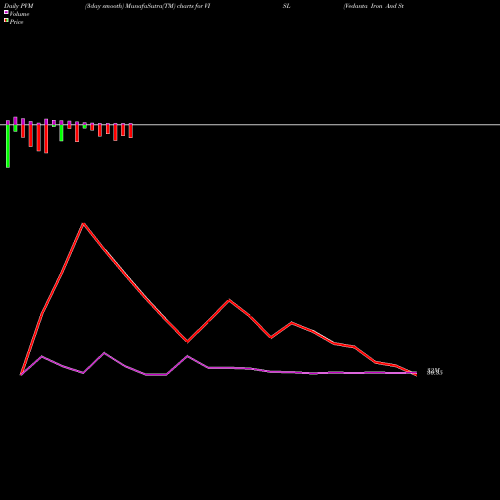This screenshot has width=500, height=500.
Task: Click the Vedanta Iron And St title
Action: tap(374, 6)
